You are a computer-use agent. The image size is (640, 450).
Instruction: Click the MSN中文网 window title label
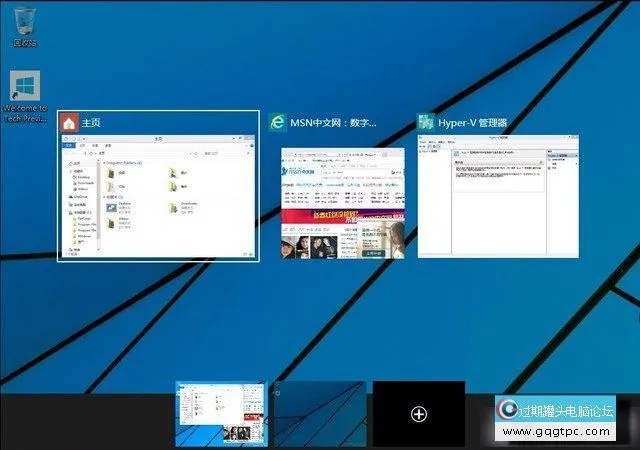(x=332, y=122)
